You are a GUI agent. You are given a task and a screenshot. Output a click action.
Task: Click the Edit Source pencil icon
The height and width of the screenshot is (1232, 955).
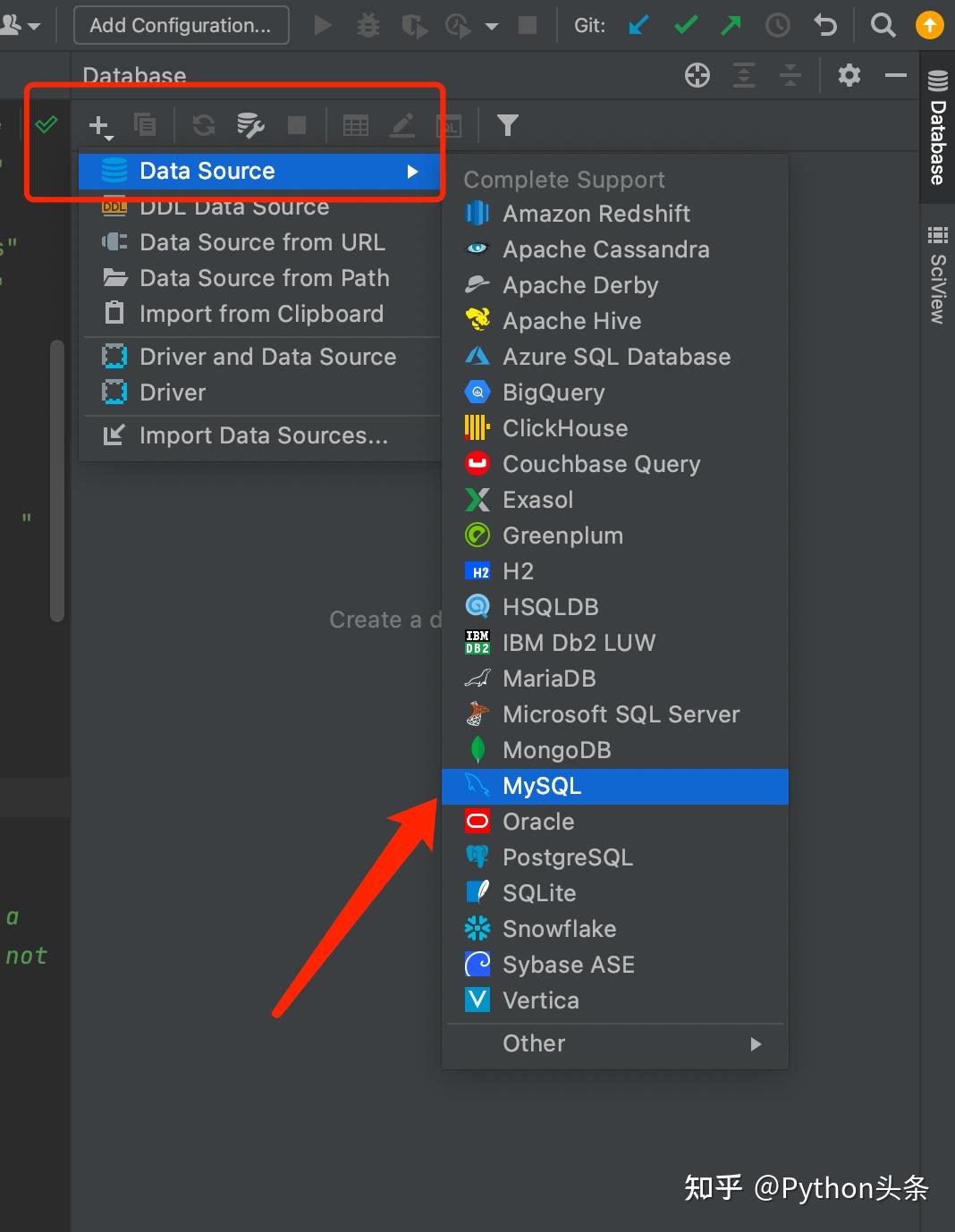click(402, 125)
